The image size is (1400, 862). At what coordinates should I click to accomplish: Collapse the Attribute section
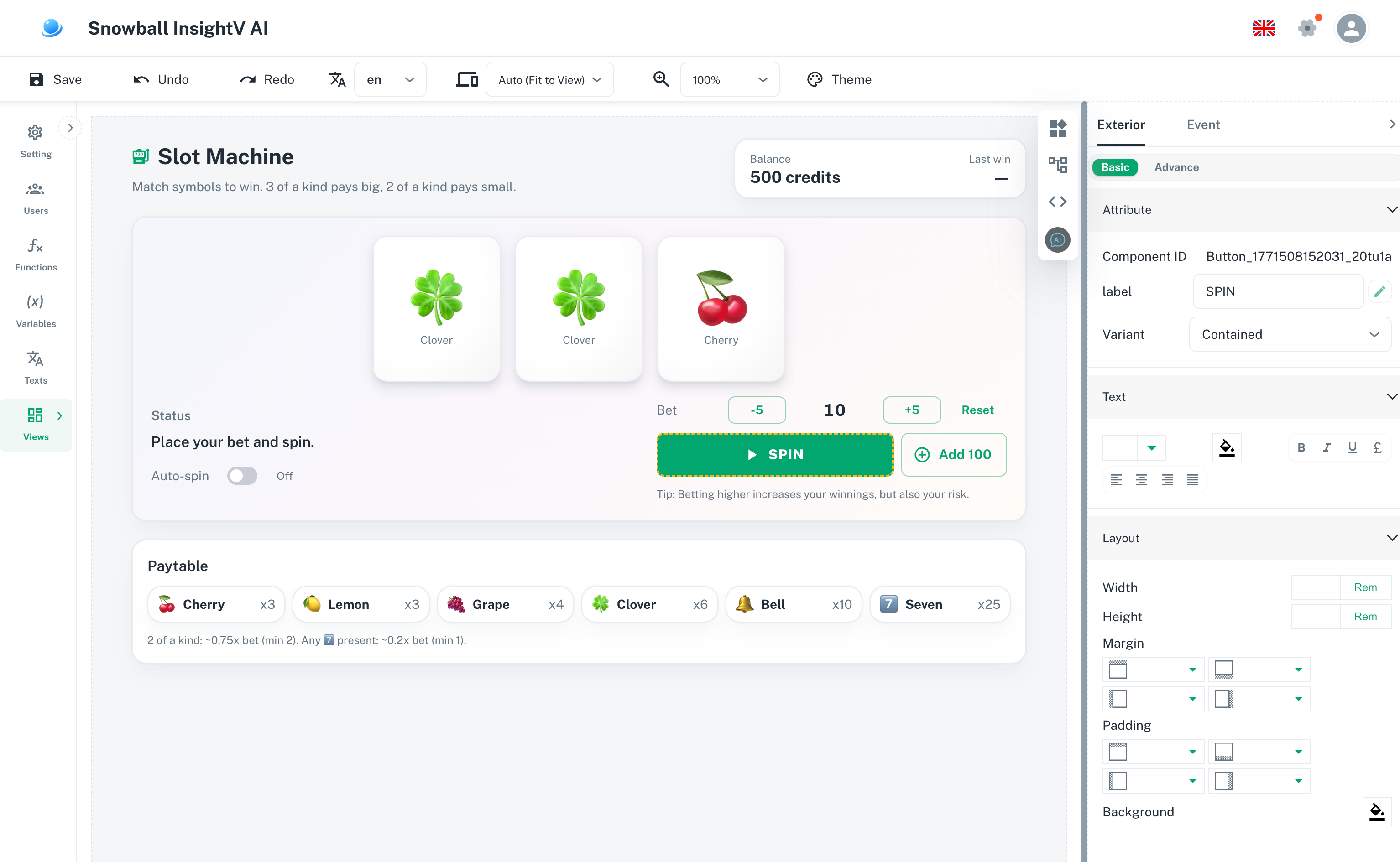click(1393, 209)
